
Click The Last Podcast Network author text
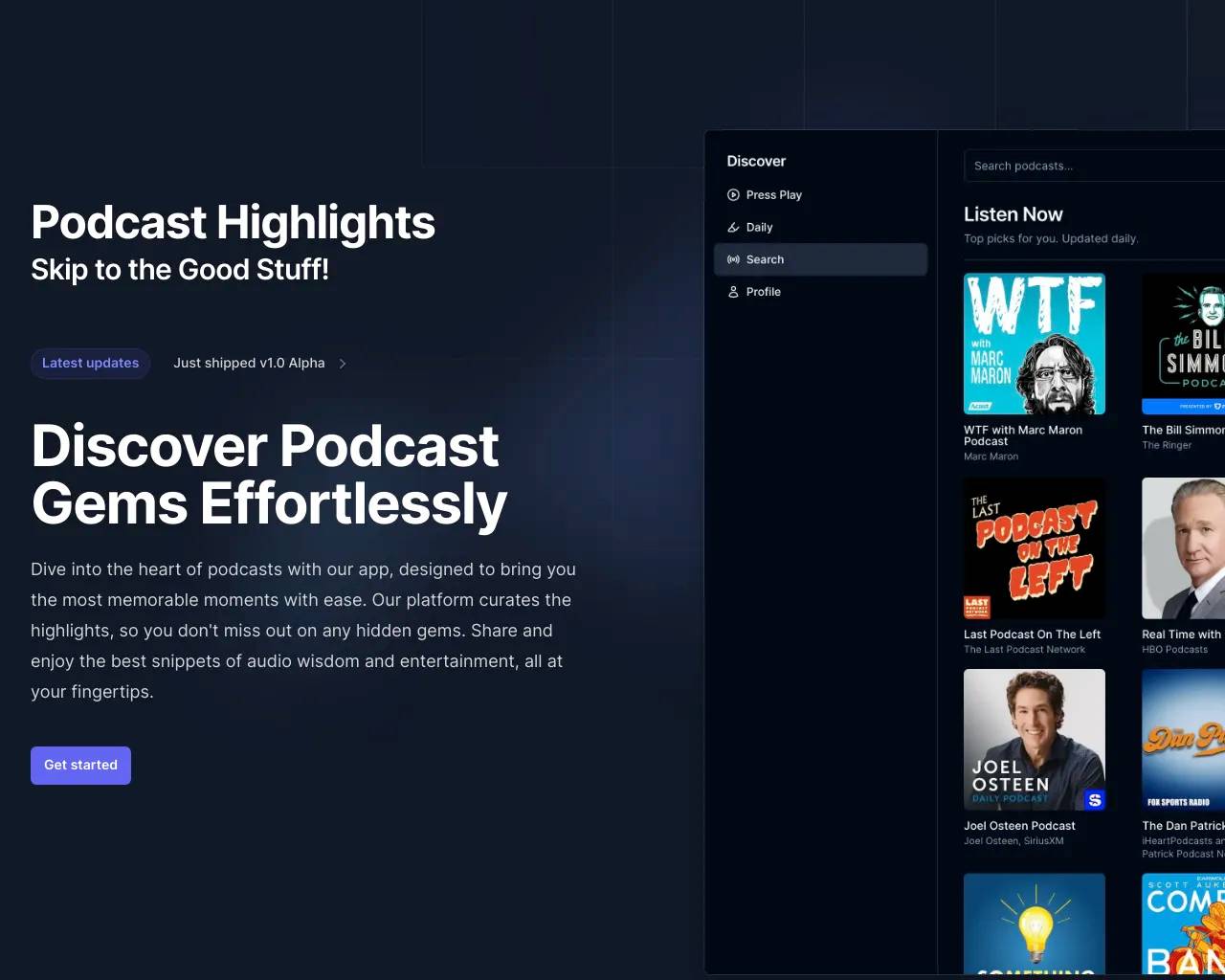click(x=1024, y=650)
